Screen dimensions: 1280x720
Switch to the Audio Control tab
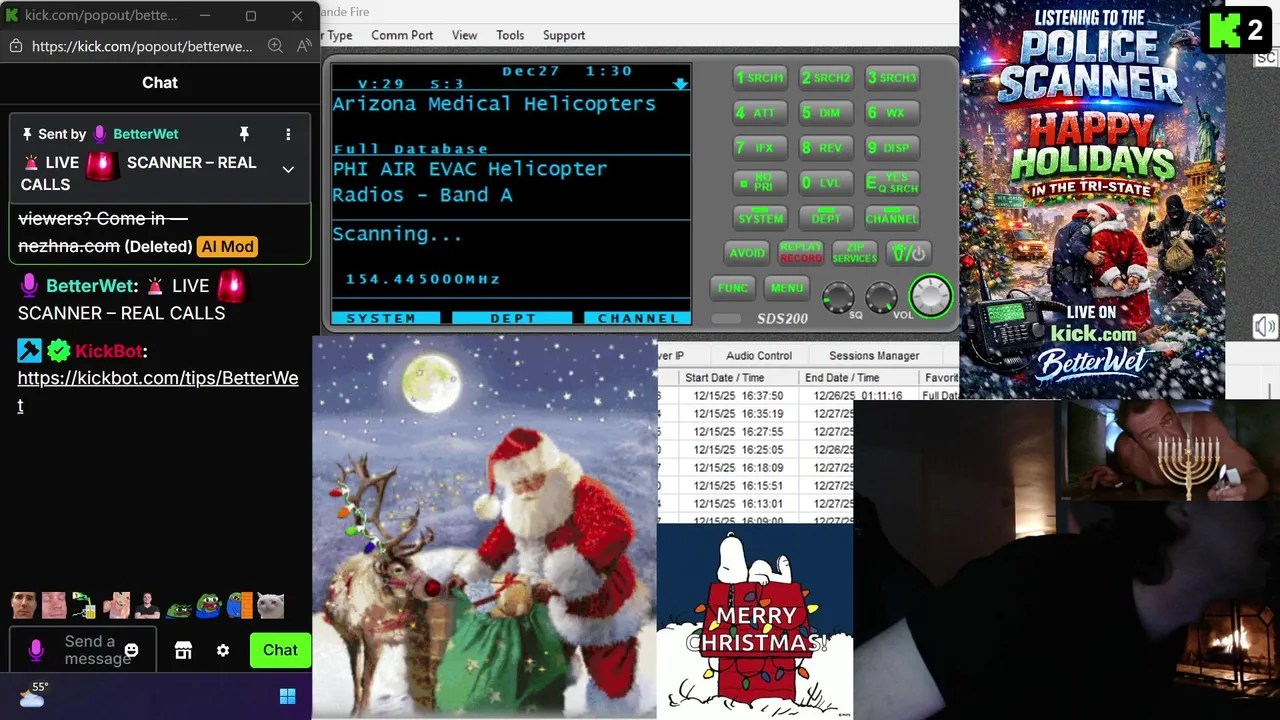coord(759,355)
